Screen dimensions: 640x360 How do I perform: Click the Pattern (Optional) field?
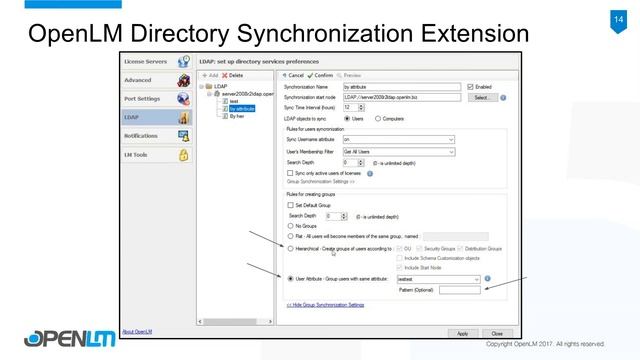coord(460,290)
